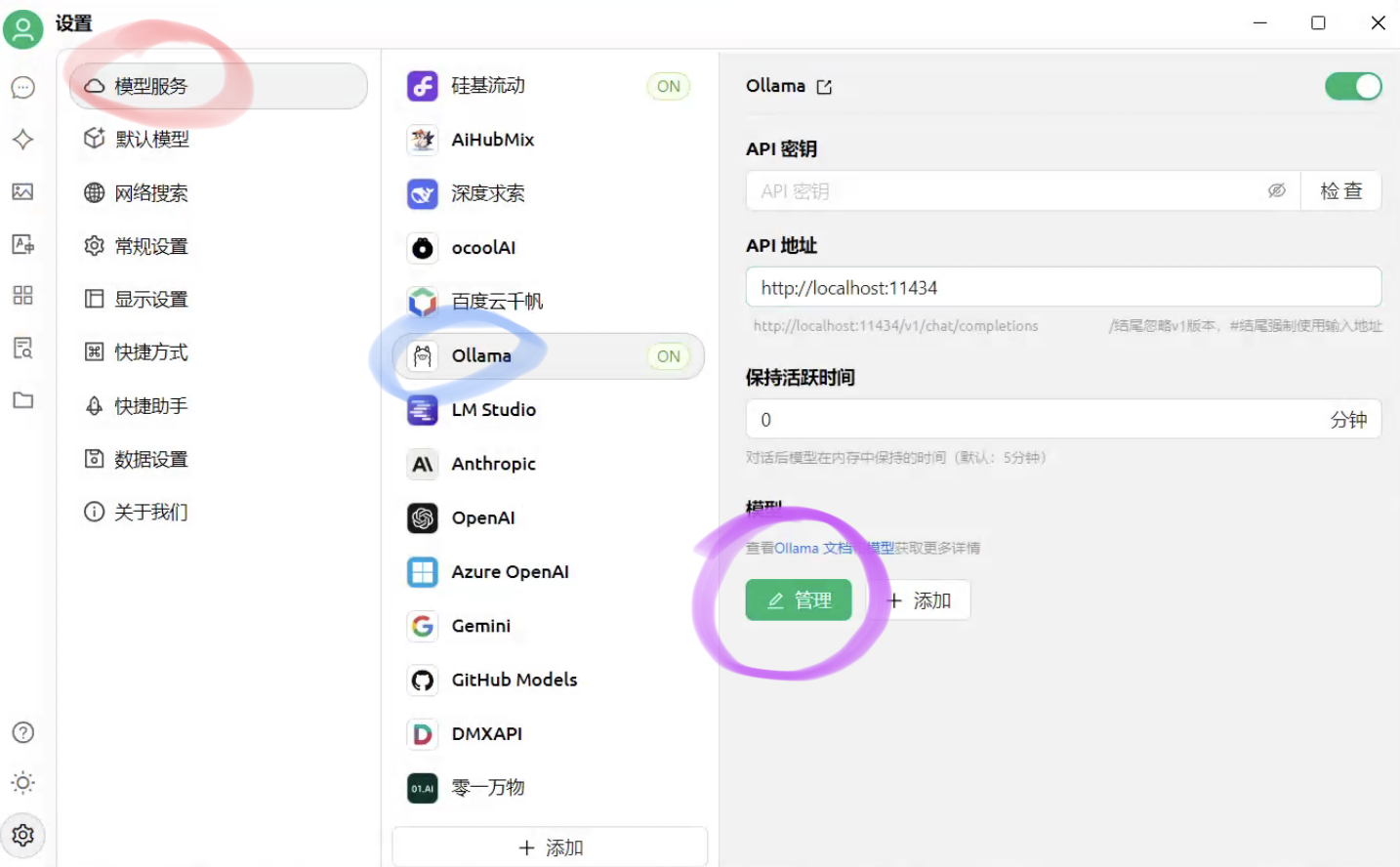Click the 检查 API key button
The image size is (1400, 867).
click(1340, 190)
